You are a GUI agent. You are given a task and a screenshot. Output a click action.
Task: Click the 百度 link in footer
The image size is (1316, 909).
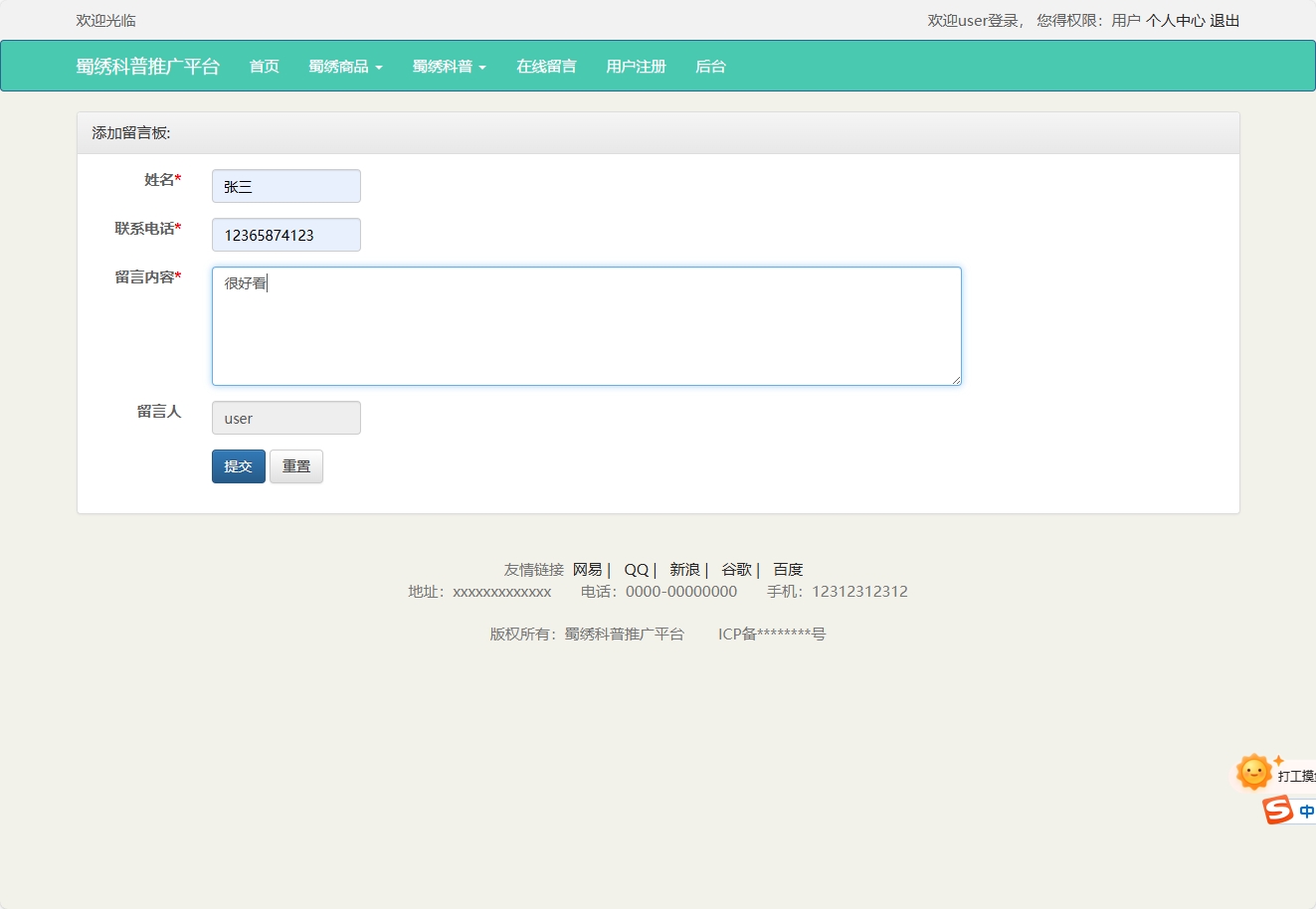(787, 569)
